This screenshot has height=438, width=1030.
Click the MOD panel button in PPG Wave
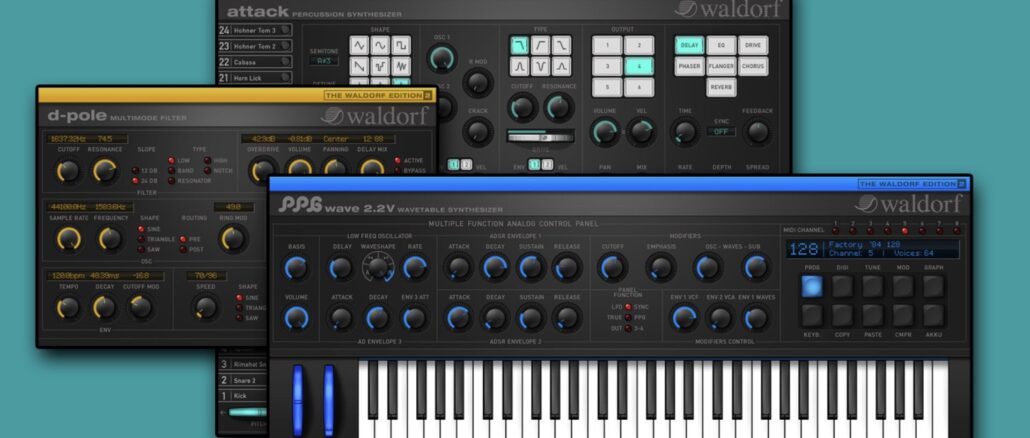[903, 286]
